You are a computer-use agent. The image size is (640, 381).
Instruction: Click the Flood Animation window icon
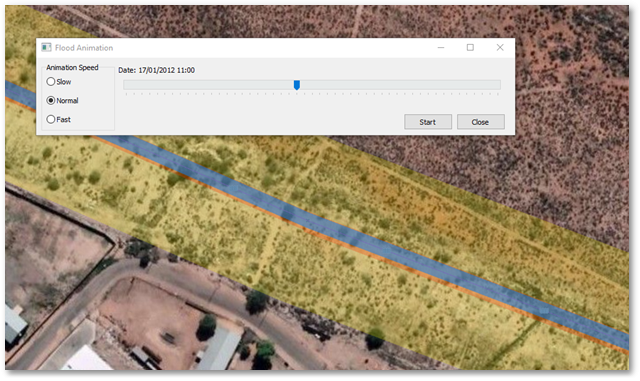(46, 47)
